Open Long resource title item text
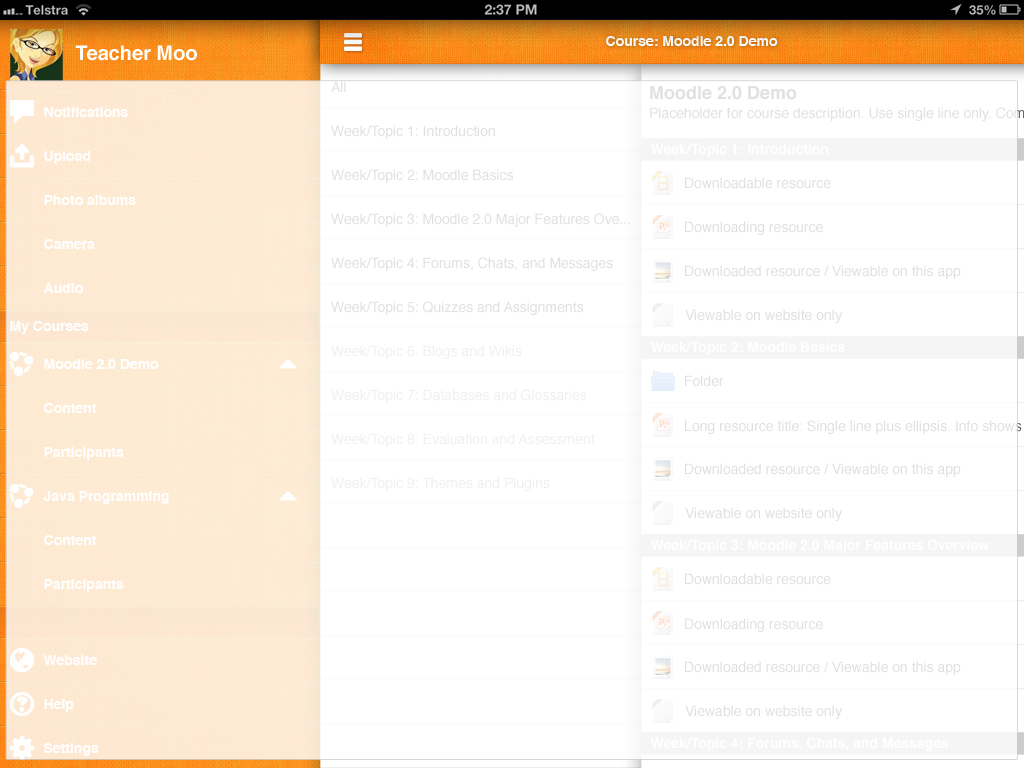The image size is (1024, 768). click(x=852, y=426)
